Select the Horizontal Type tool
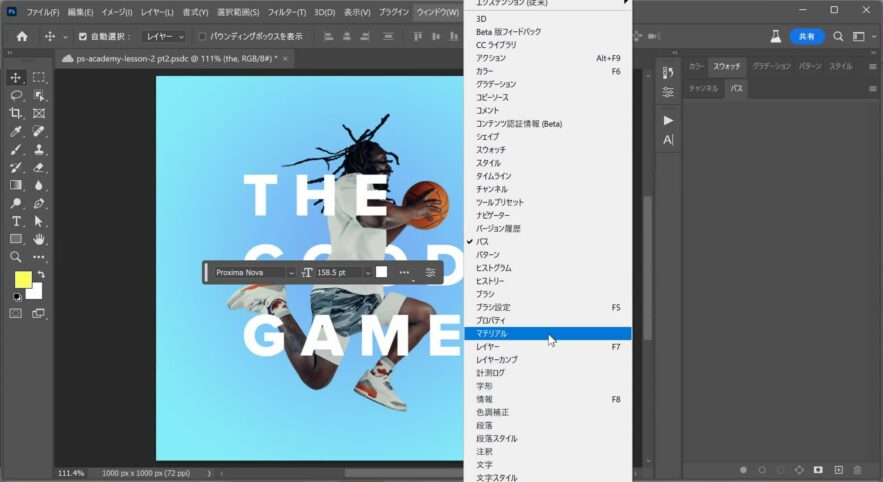Screen dimensions: 883x482 click(16, 221)
